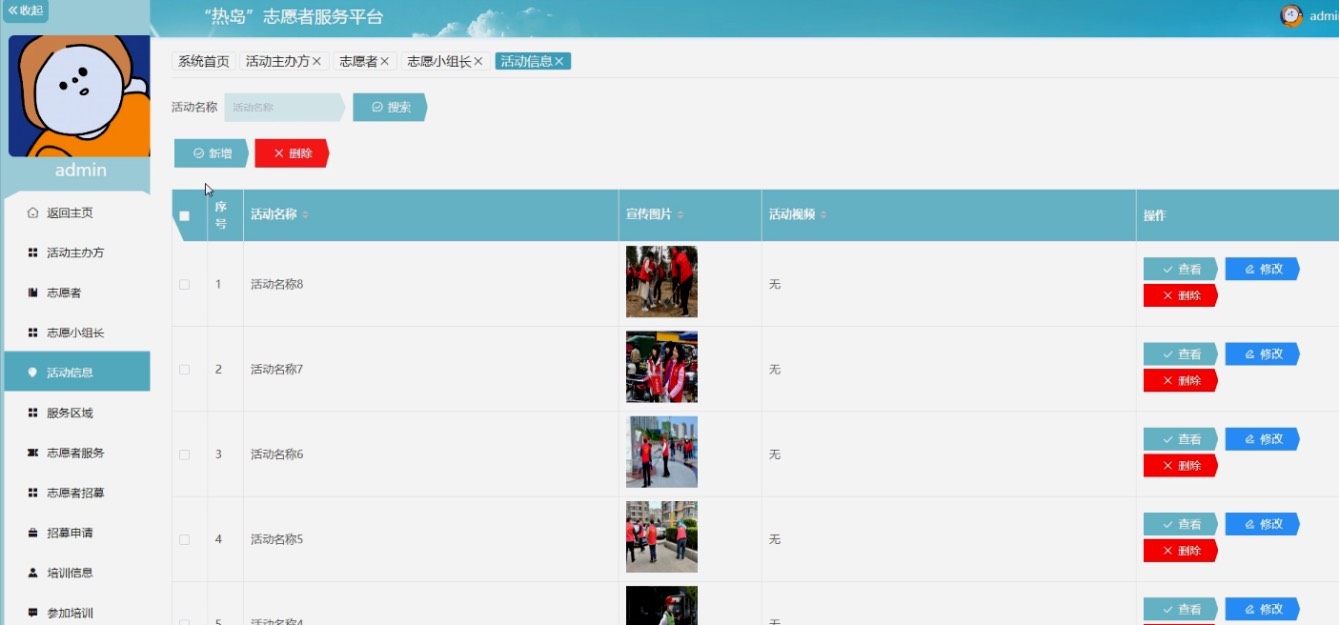1339x625 pixels.
Task: Click the camera icon beside 志愿者服务
Action: pyautogui.click(x=33, y=453)
